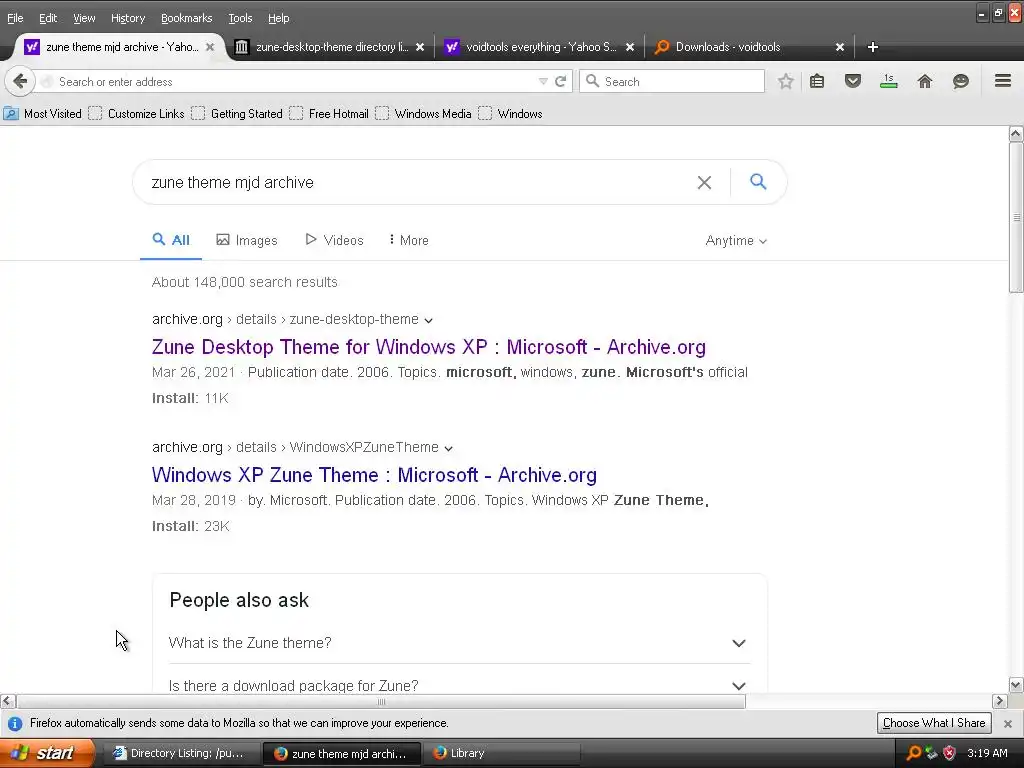
Task: Switch to Library window in taskbar
Action: pyautogui.click(x=503, y=753)
